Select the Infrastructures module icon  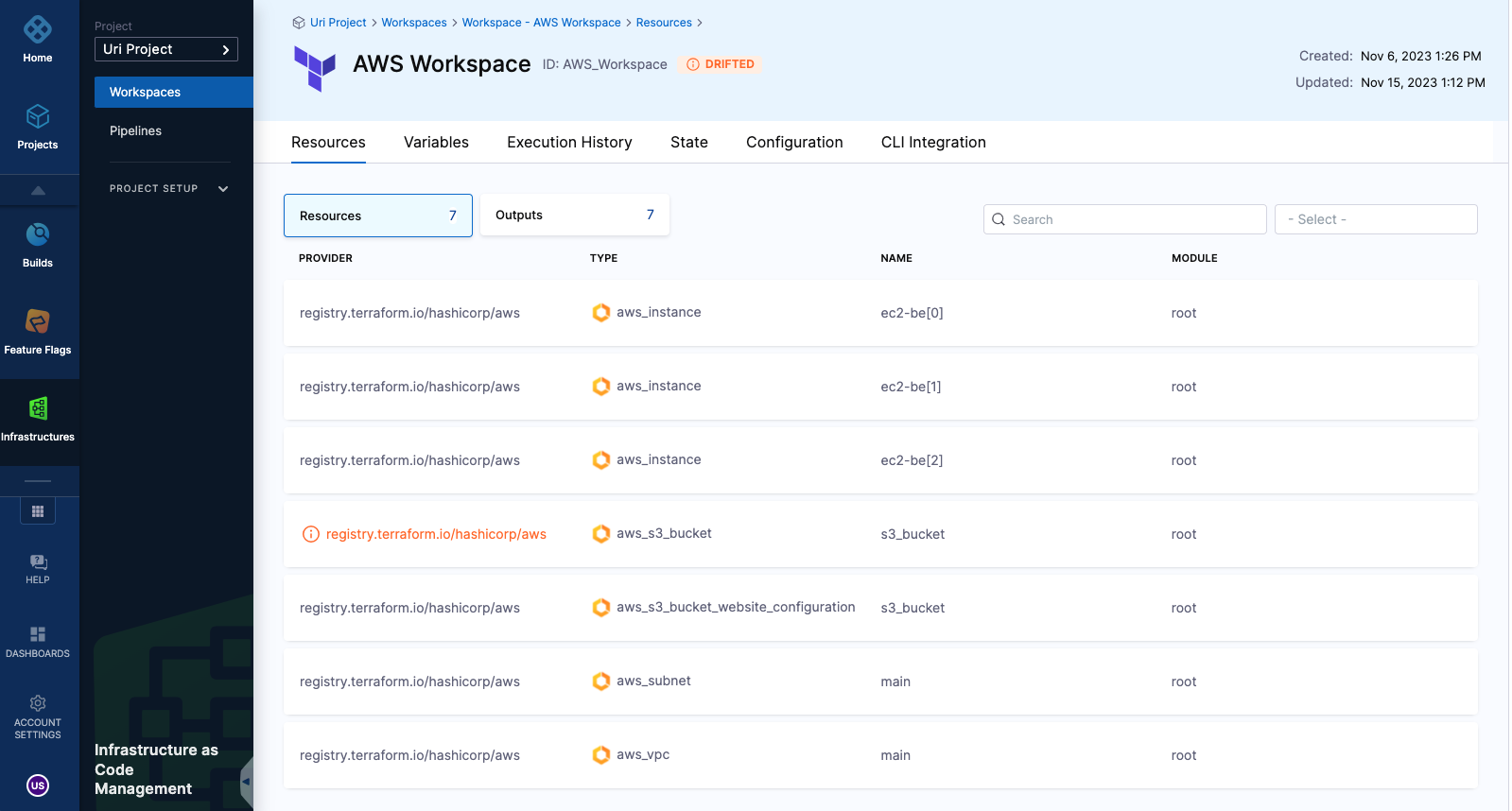click(x=38, y=419)
